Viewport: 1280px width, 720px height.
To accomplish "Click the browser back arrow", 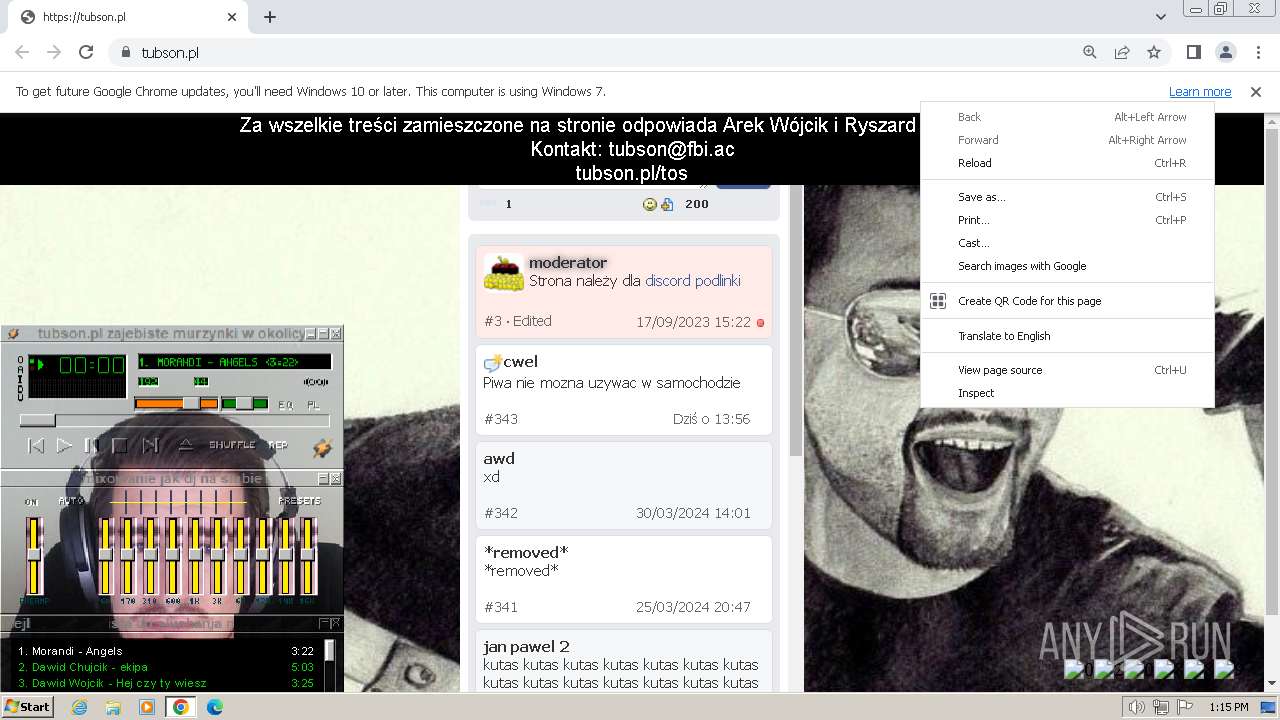I will coord(22,52).
